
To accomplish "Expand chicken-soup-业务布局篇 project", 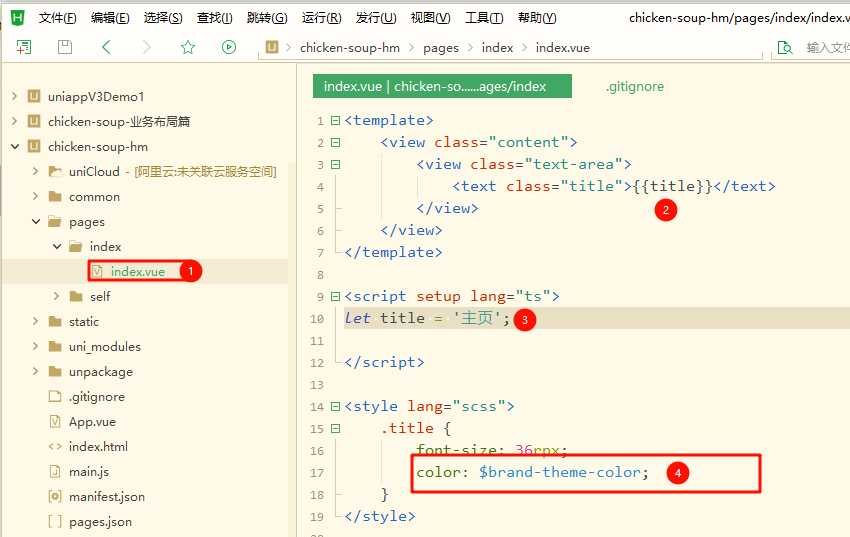I will tap(15, 121).
